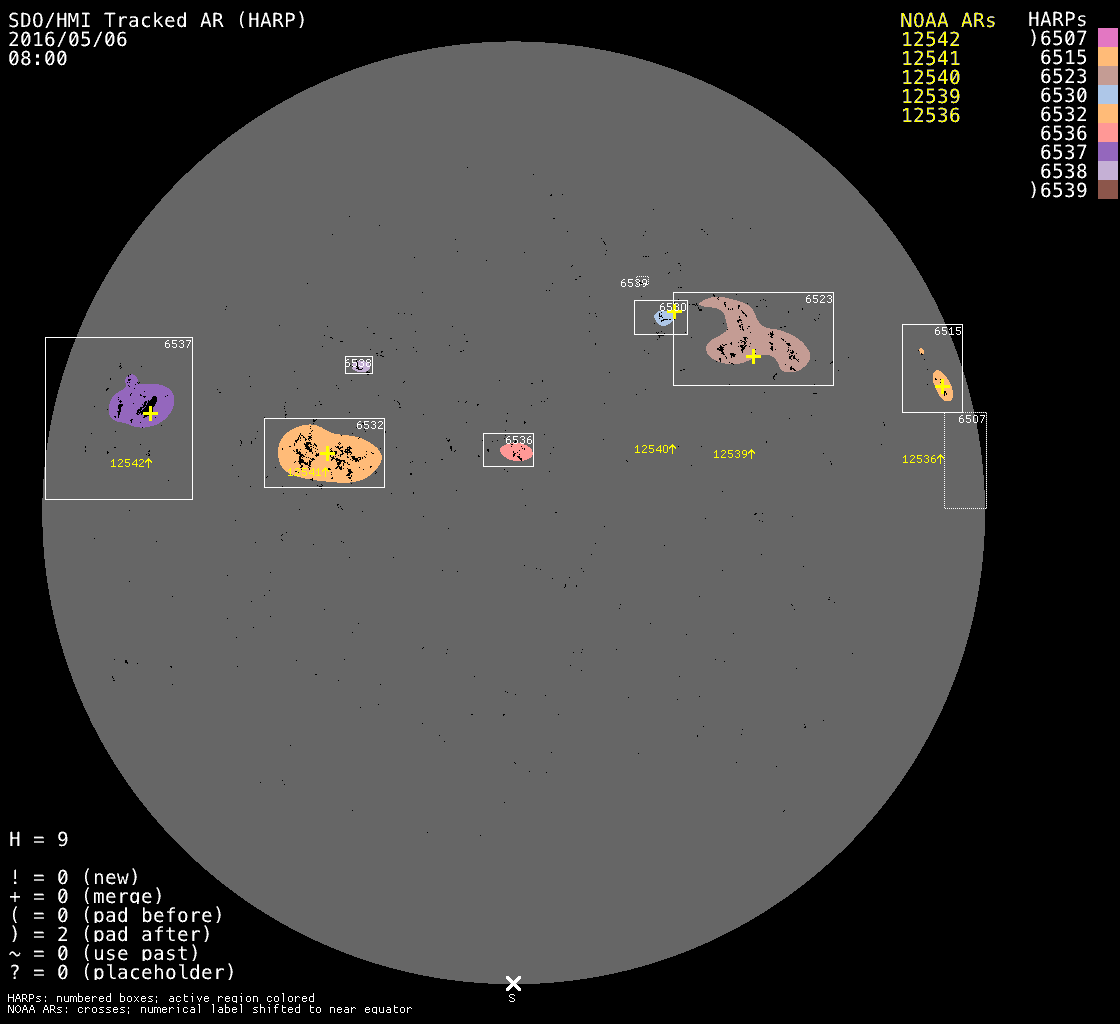Screen dimensions: 1120x1024
Task: Click the arrow beside NOAA label 12542
Action: [x=148, y=462]
